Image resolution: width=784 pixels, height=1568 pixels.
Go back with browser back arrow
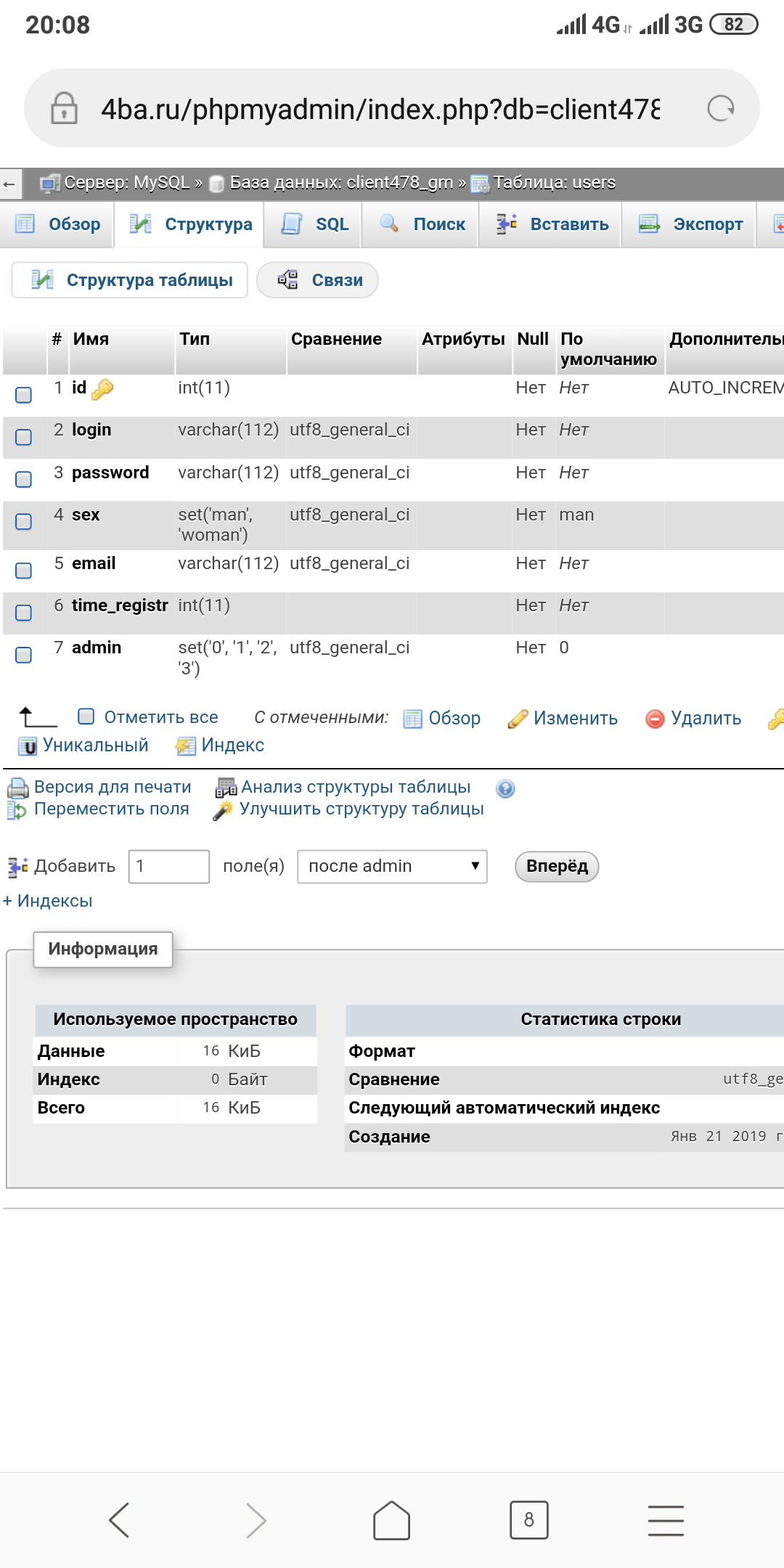[x=119, y=1520]
